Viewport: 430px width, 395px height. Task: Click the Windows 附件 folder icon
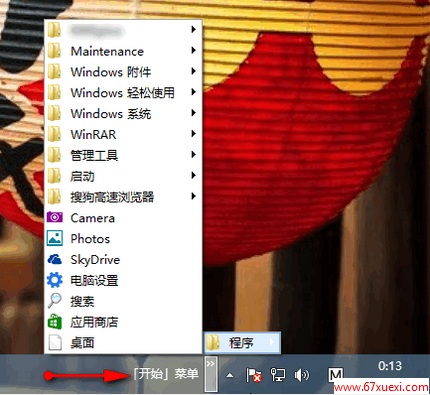pyautogui.click(x=54, y=72)
